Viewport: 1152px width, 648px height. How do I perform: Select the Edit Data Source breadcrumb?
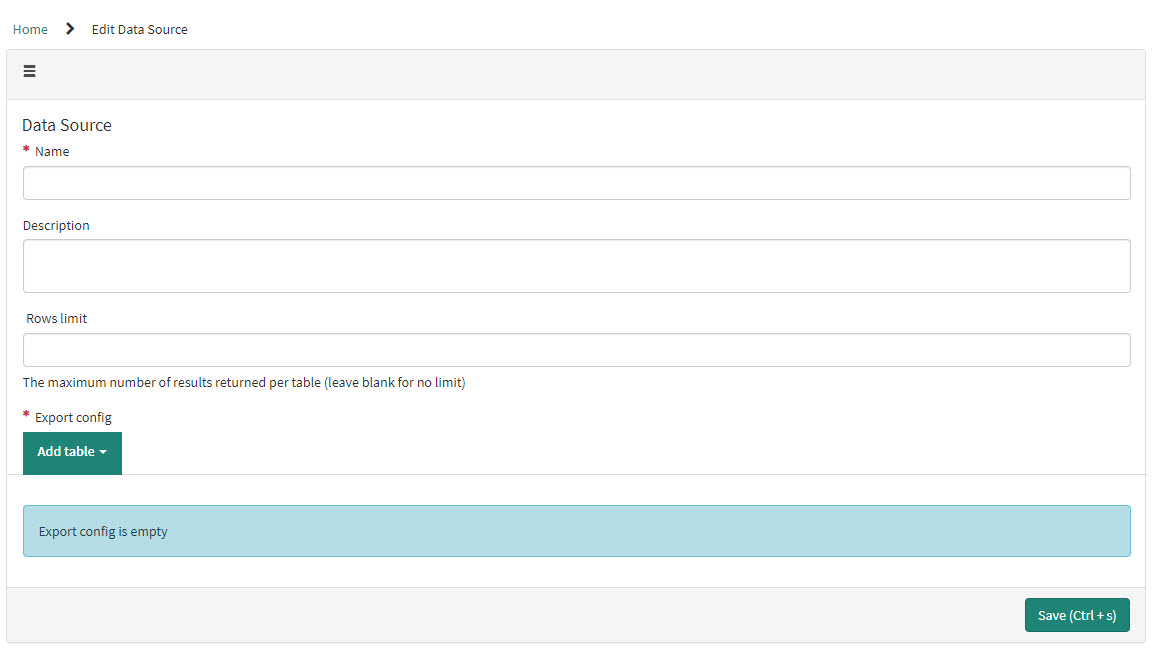[140, 29]
